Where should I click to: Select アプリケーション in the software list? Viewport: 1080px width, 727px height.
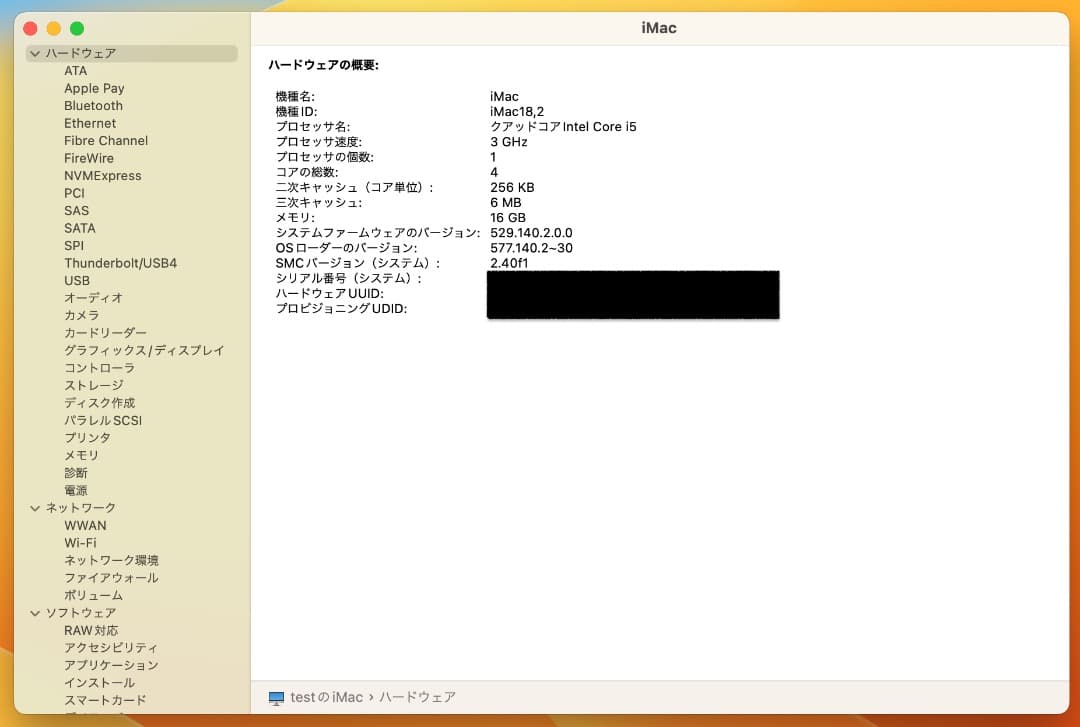click(111, 665)
